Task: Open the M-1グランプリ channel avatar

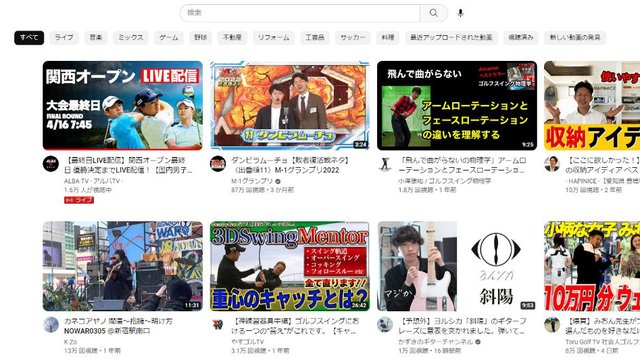Action: pos(218,164)
